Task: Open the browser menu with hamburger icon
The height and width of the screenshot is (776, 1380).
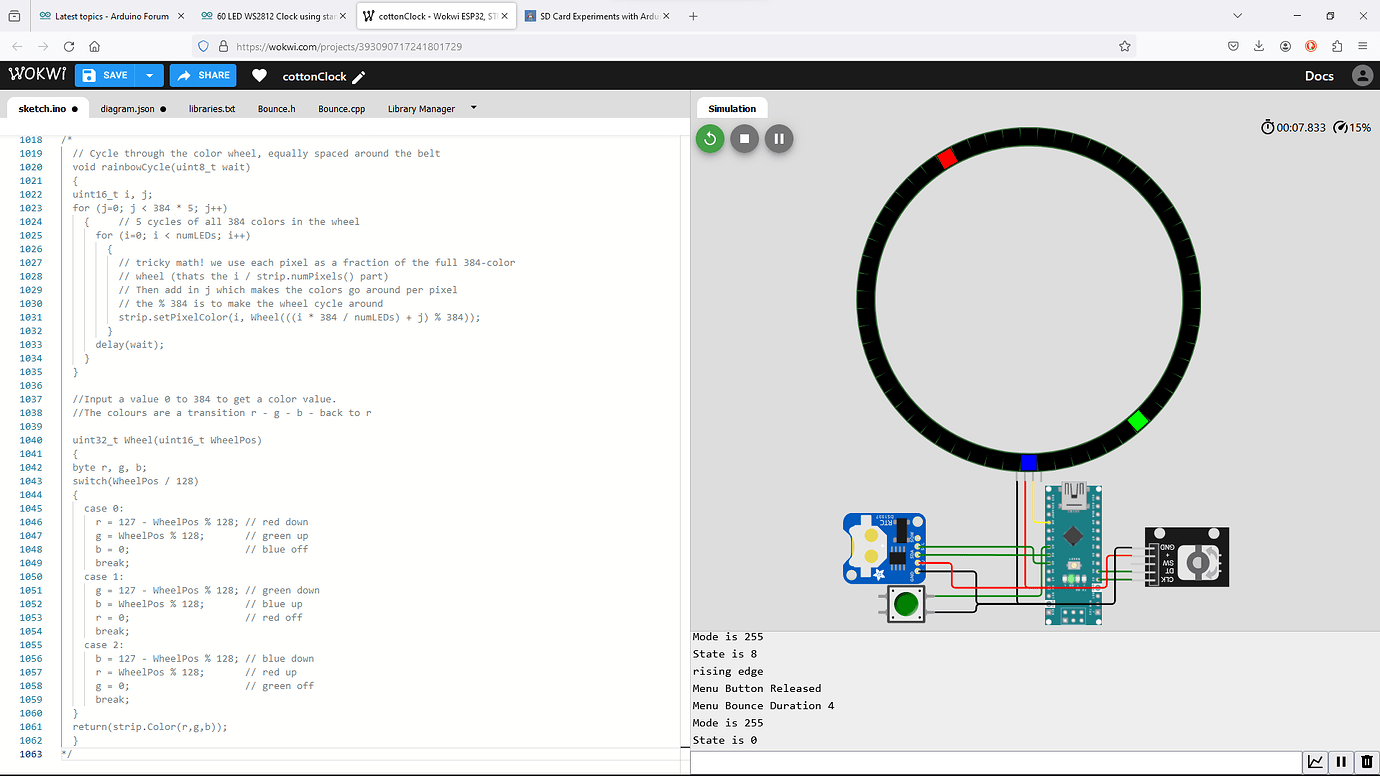Action: click(1363, 45)
